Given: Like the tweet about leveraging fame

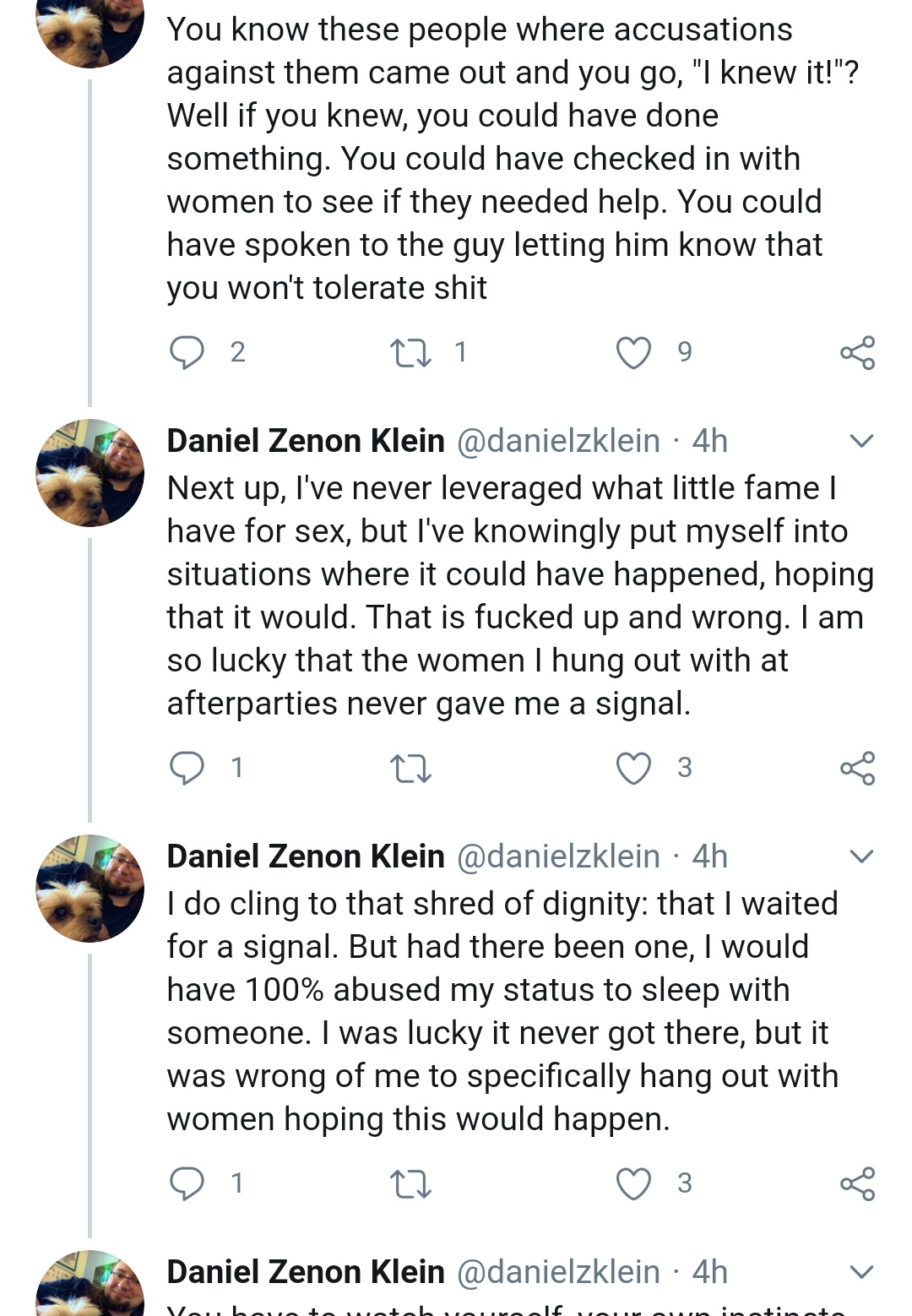Looking at the screenshot, I should 633,768.
